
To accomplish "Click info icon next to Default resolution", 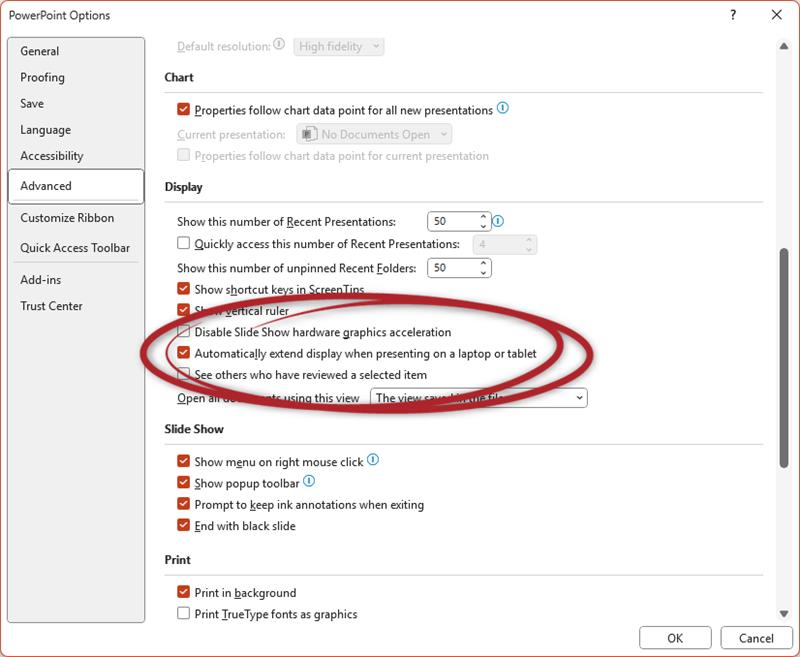I will click(x=279, y=44).
